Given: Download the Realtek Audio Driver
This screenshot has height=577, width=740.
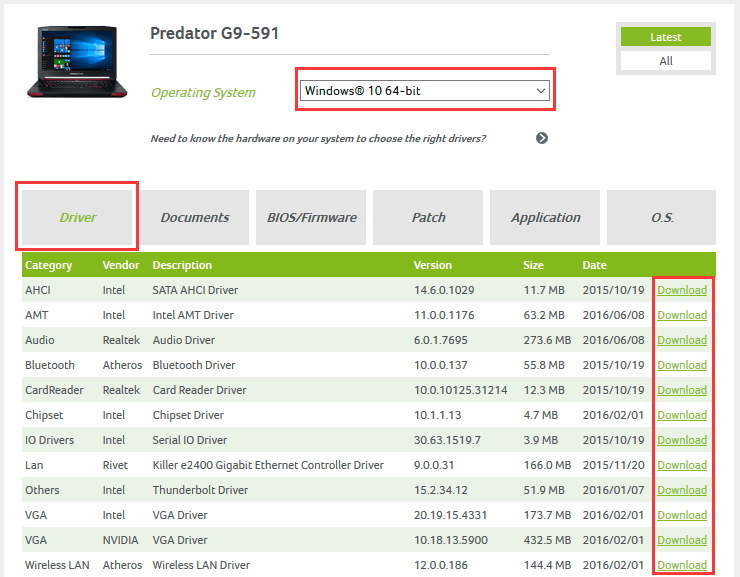Looking at the screenshot, I should [682, 340].
